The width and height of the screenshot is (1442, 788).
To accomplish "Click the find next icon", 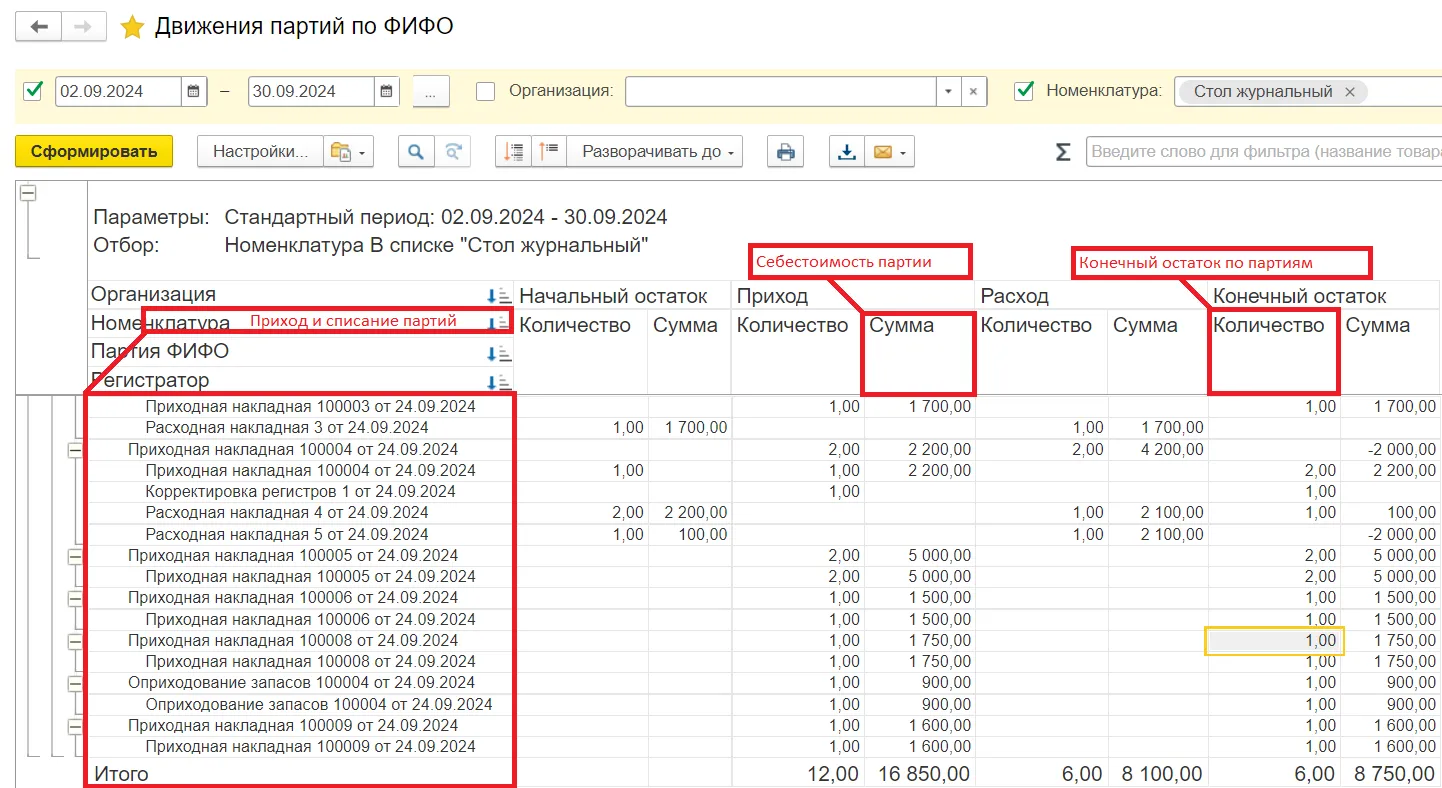I will point(453,152).
